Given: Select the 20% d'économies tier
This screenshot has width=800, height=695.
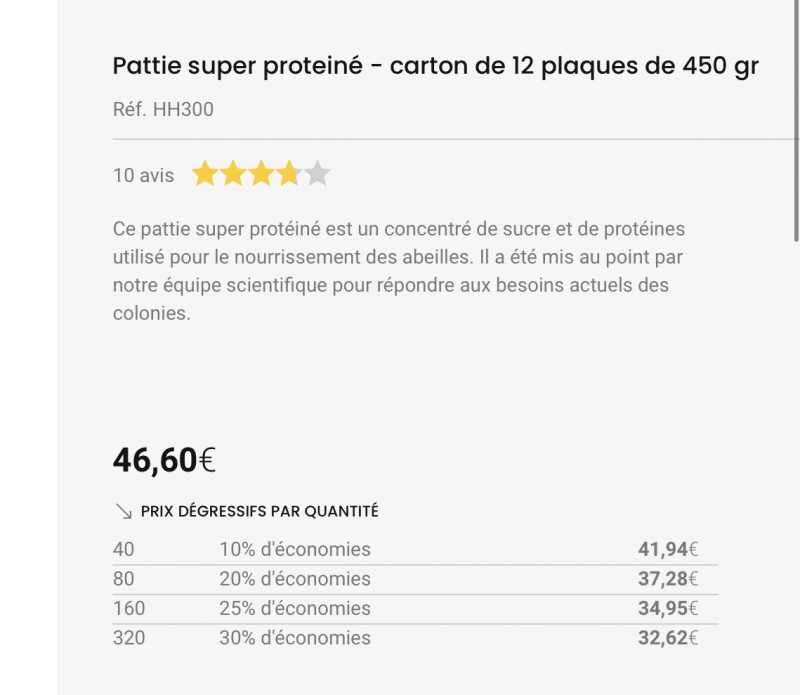Looking at the screenshot, I should [295, 579].
